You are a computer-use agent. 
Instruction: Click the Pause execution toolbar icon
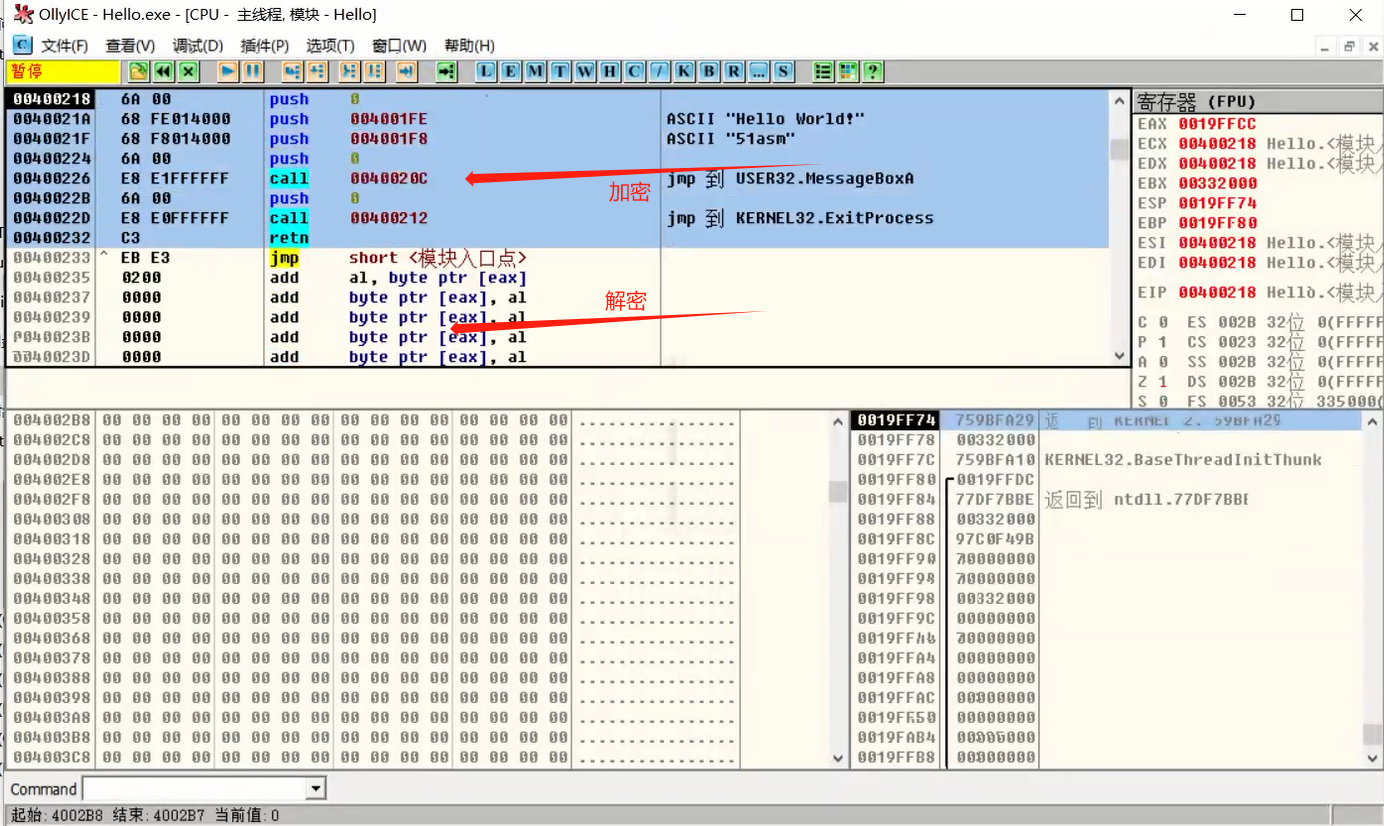[253, 72]
